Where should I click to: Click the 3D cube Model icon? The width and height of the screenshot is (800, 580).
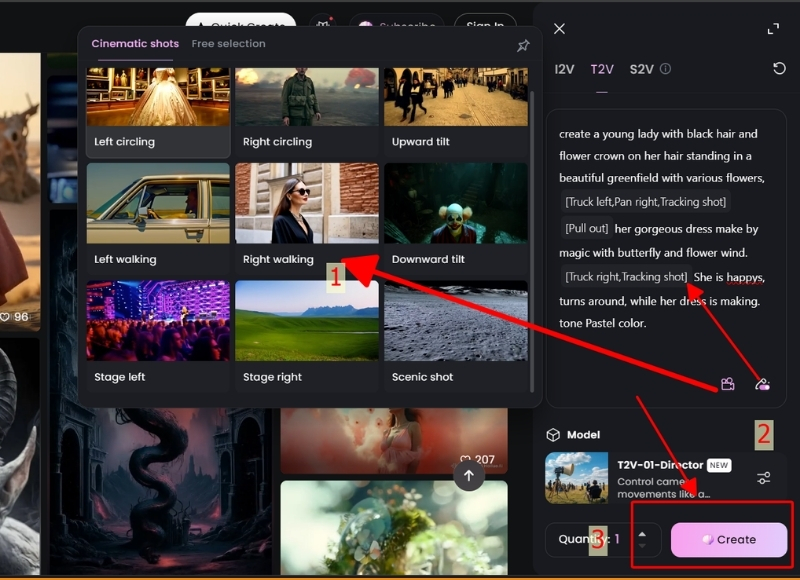coord(553,435)
